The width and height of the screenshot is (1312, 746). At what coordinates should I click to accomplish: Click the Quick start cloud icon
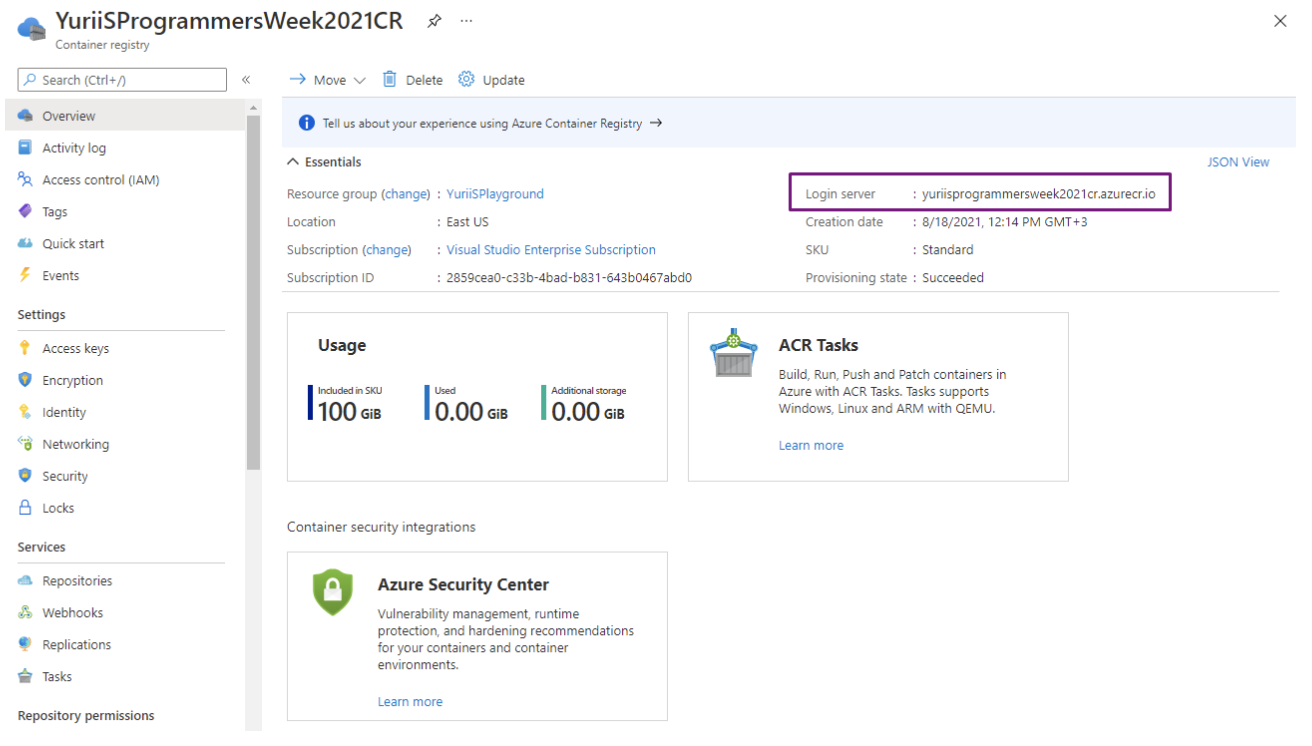pos(25,243)
